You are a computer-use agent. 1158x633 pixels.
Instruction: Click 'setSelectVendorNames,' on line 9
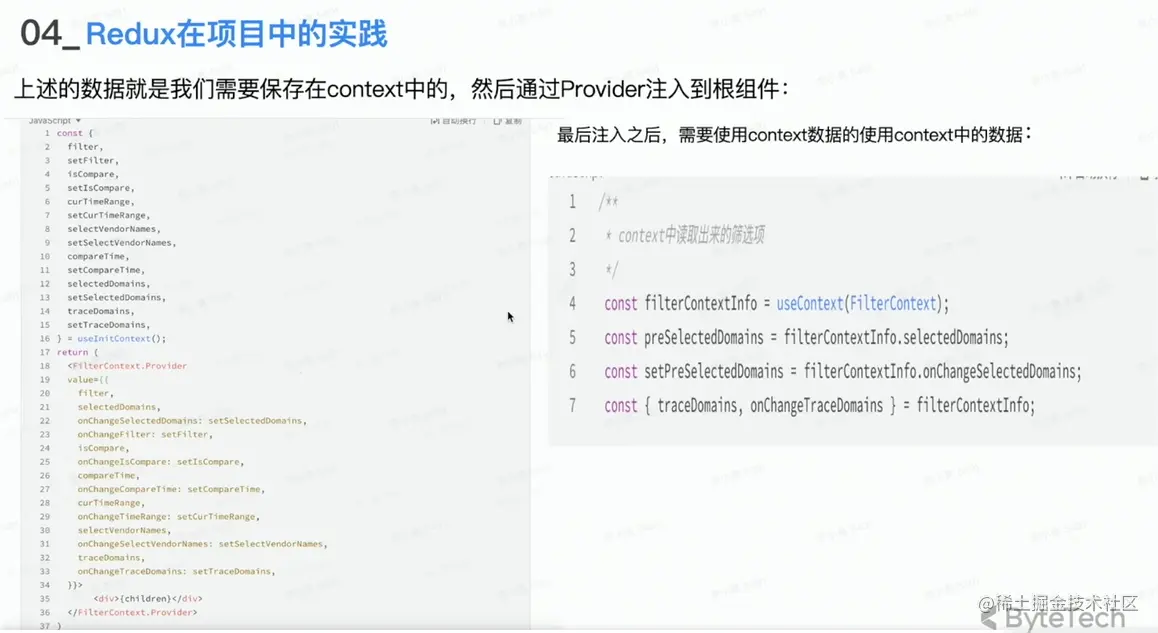tap(122, 242)
